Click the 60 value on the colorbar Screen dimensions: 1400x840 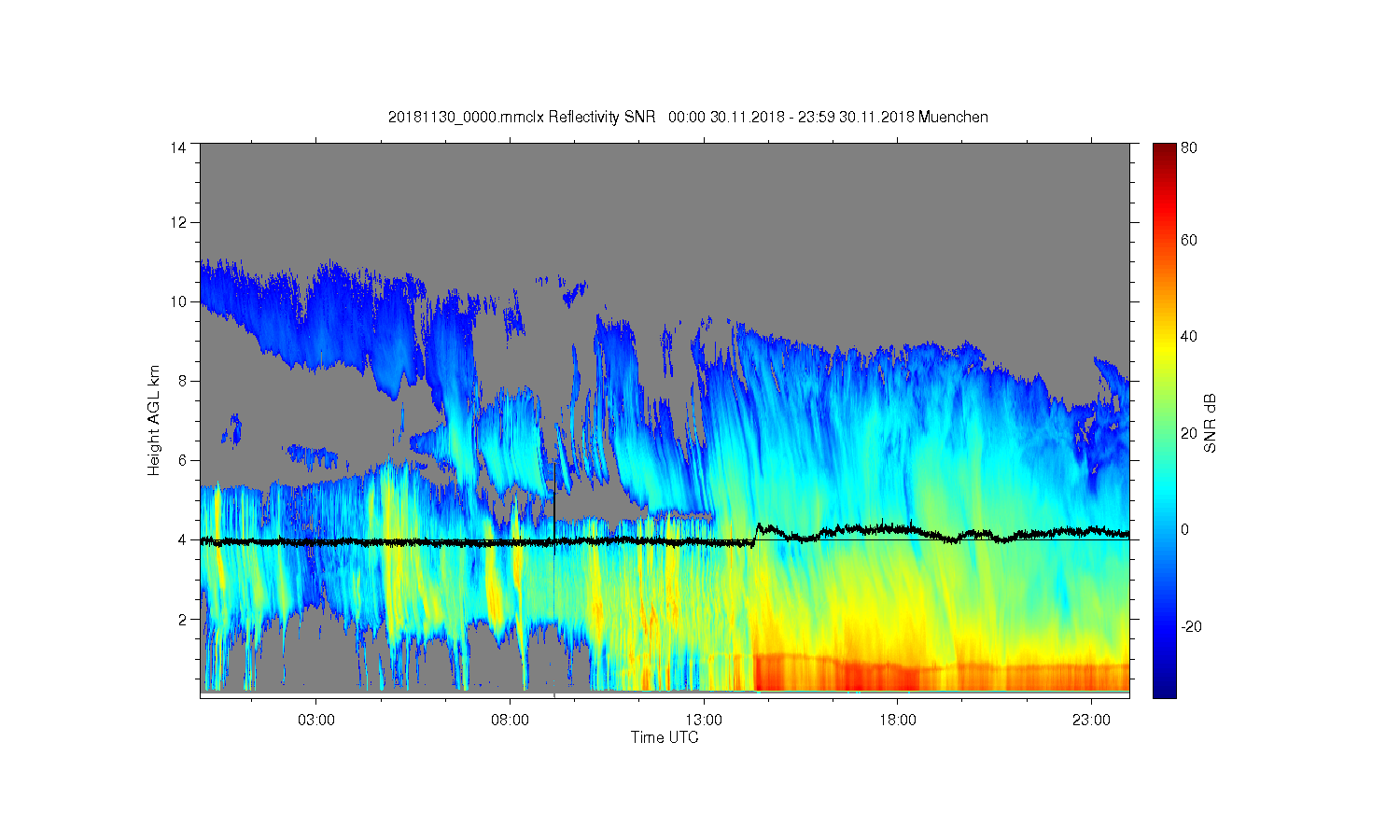(x=1189, y=240)
